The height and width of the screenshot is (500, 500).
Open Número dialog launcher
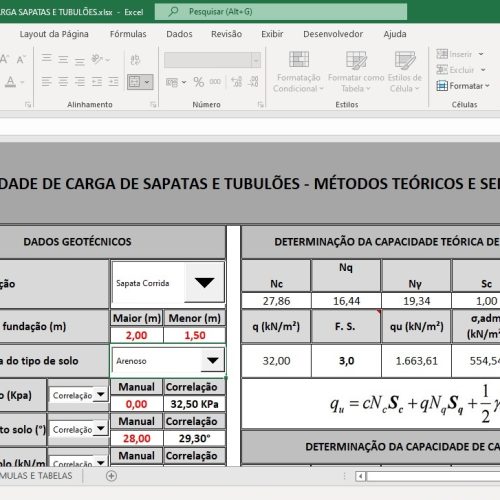(260, 105)
